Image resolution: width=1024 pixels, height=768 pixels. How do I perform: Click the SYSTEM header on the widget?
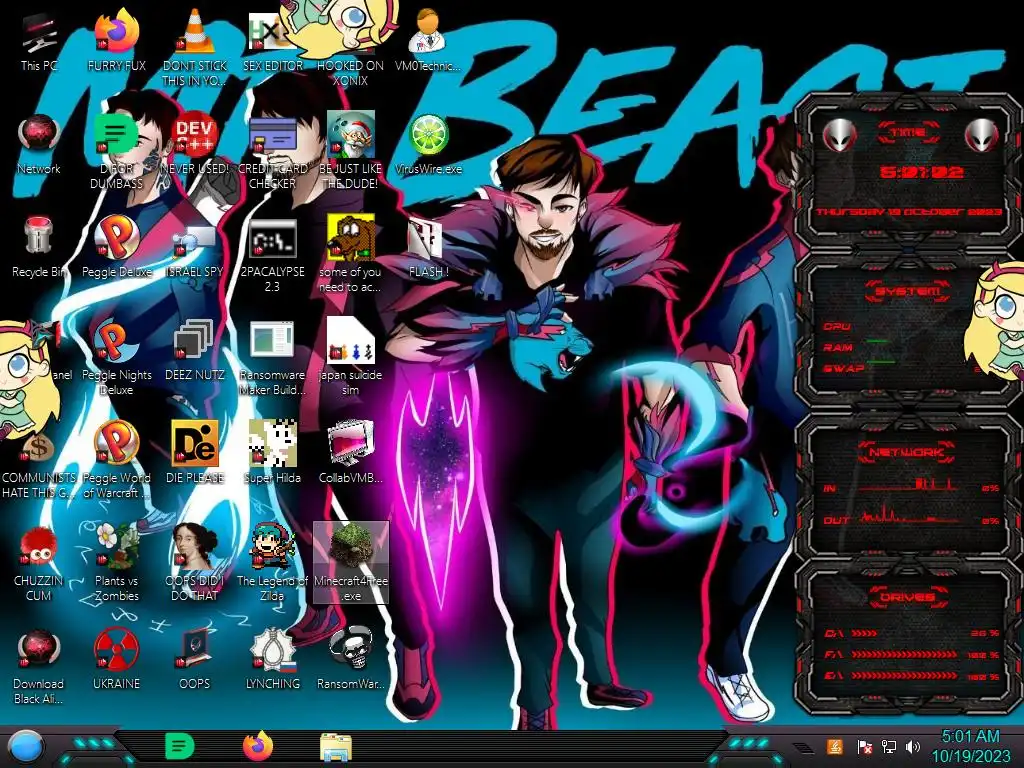pyautogui.click(x=908, y=291)
